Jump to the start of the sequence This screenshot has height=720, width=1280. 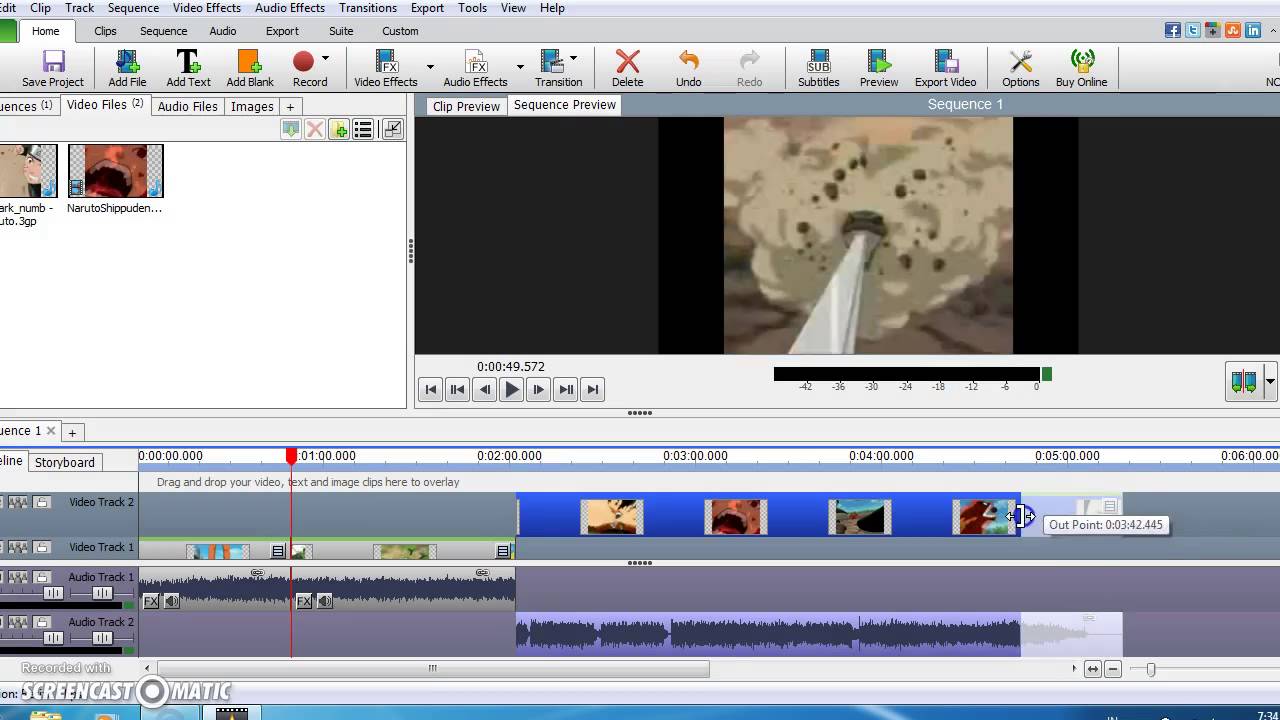tap(430, 390)
